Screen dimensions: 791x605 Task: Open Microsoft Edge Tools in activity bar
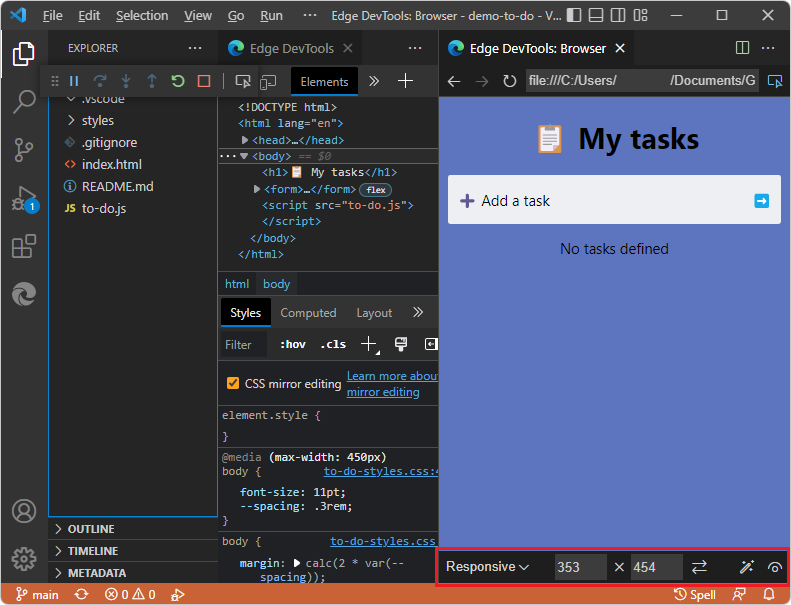point(24,294)
